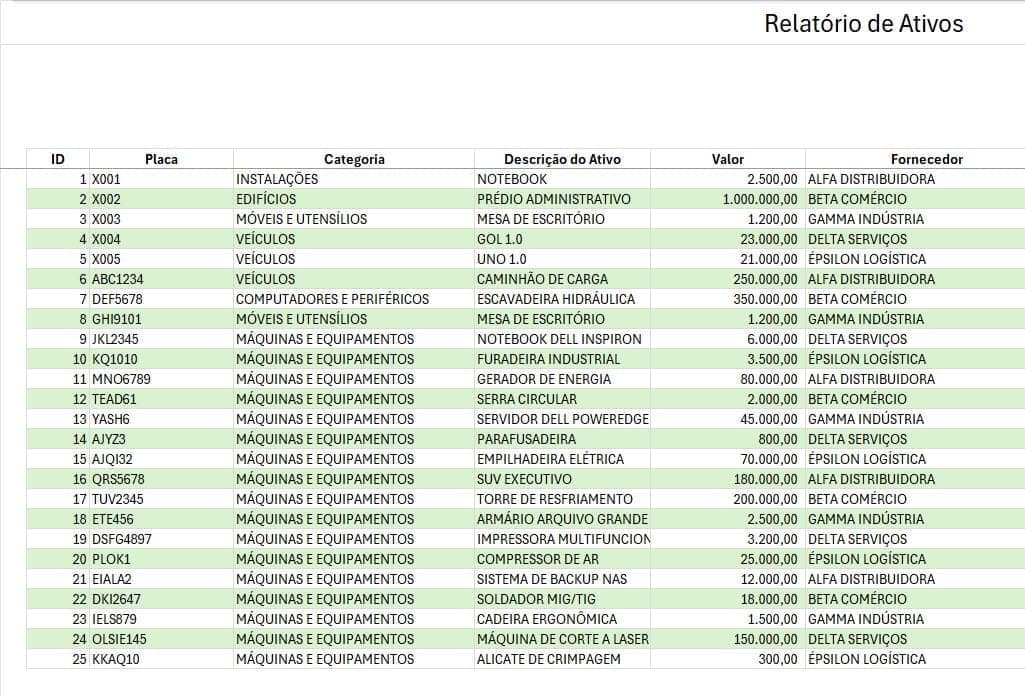Click the NOTEBOOK DELL INSPIRON cell
This screenshot has width=1025, height=696.
pyautogui.click(x=562, y=339)
